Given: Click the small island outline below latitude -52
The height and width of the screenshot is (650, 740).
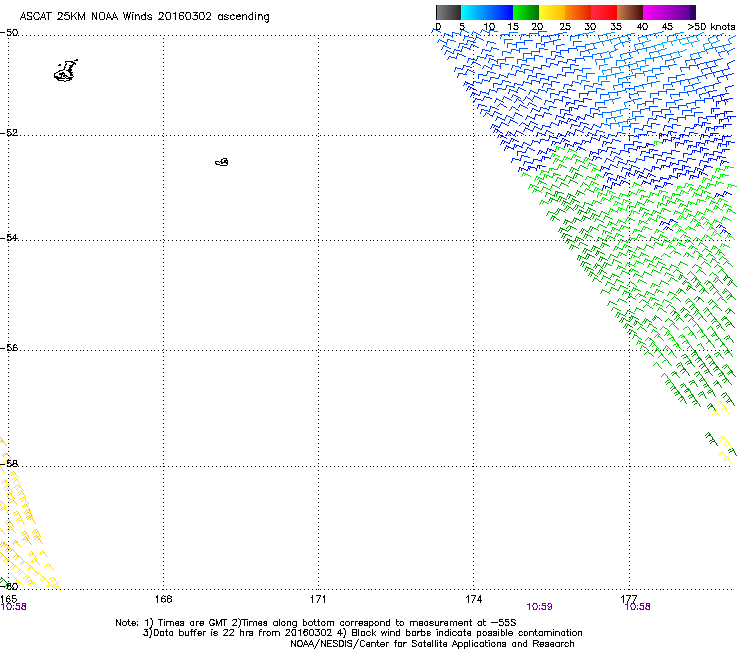Looking at the screenshot, I should [x=222, y=162].
